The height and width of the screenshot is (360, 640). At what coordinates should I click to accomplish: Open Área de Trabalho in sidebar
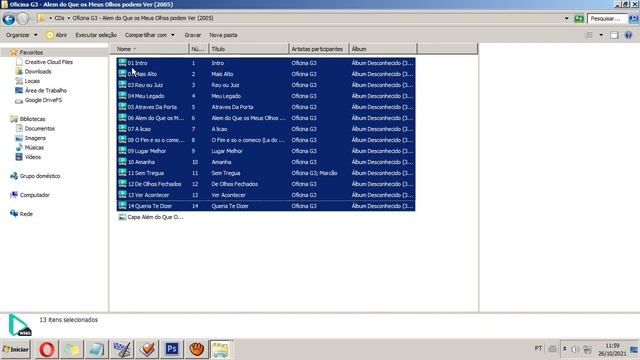coord(45,91)
